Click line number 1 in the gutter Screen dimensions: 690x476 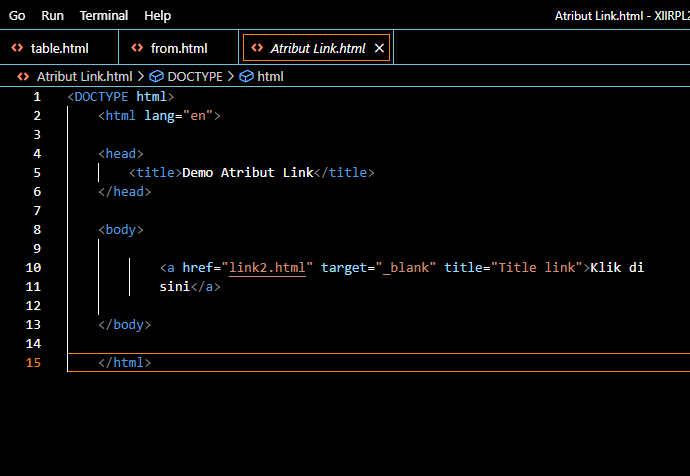tap(37, 97)
